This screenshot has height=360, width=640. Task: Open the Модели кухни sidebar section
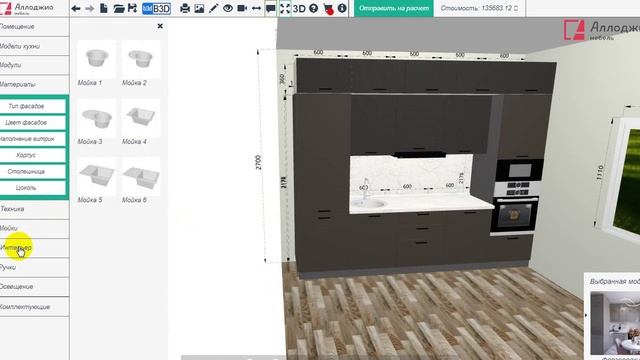pyautogui.click(x=34, y=46)
